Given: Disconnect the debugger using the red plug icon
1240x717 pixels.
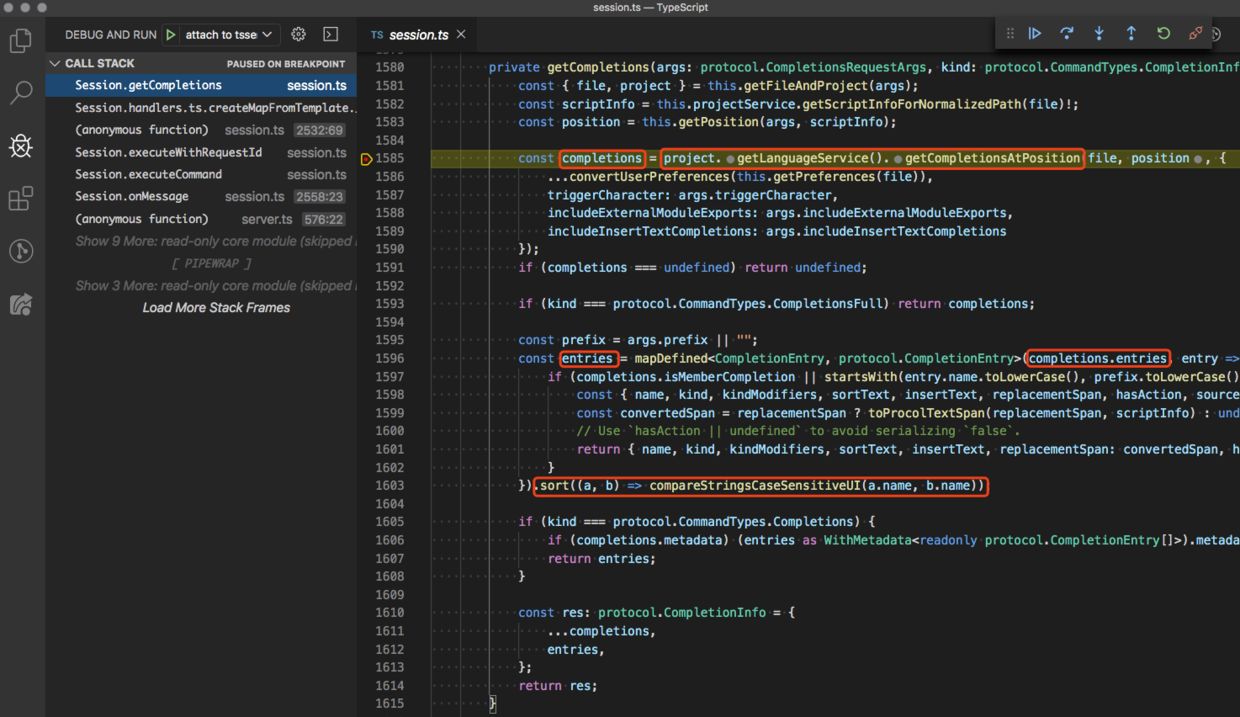Looking at the screenshot, I should [1195, 34].
